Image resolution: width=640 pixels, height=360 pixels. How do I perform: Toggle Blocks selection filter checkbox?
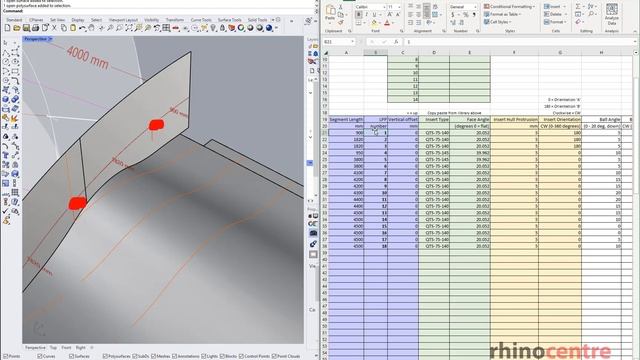[x=222, y=356]
